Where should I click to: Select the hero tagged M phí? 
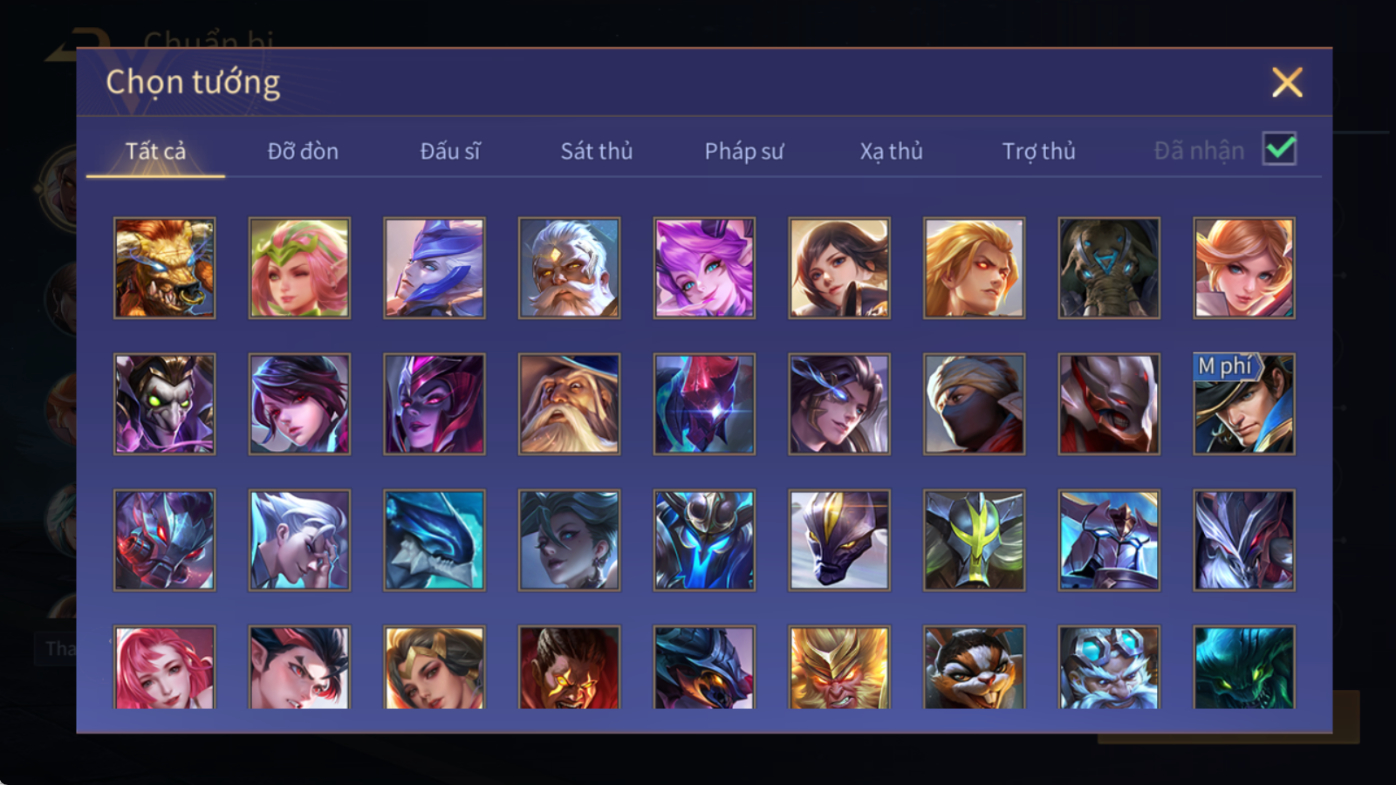[1244, 404]
